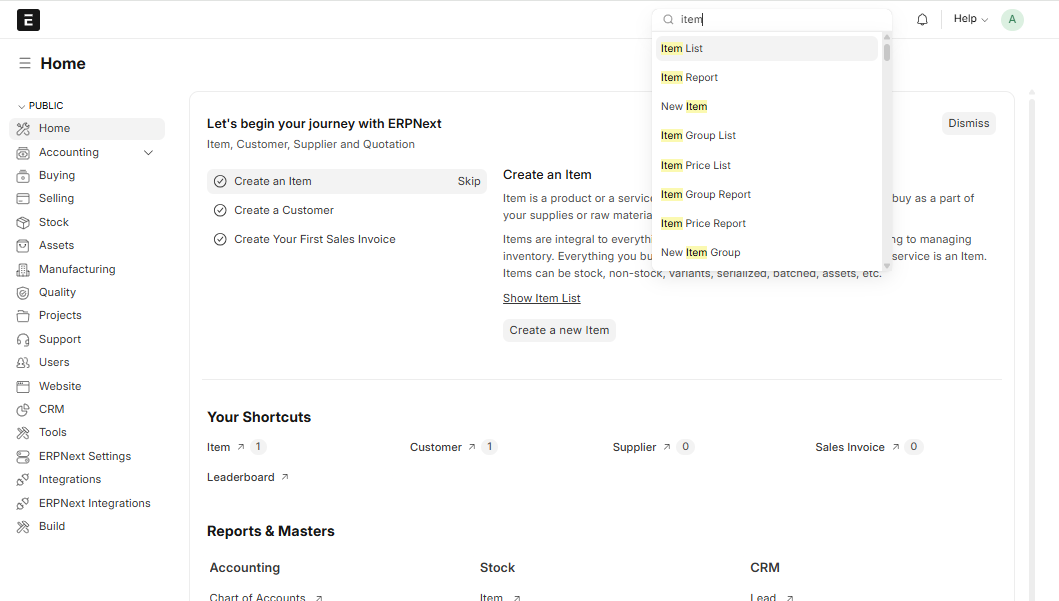Toggle check circle for Create a Customer
1059x601 pixels.
(219, 210)
